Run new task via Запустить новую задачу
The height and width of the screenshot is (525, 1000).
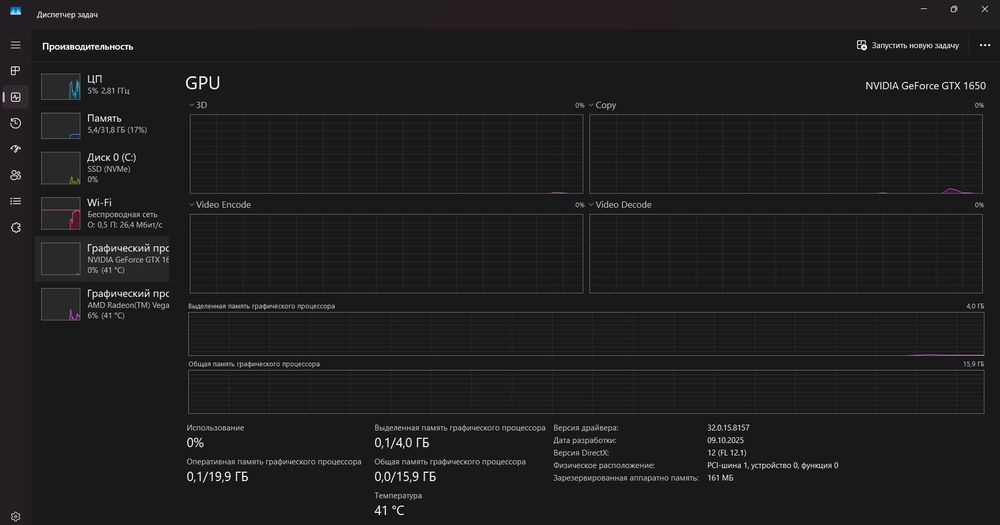[908, 45]
